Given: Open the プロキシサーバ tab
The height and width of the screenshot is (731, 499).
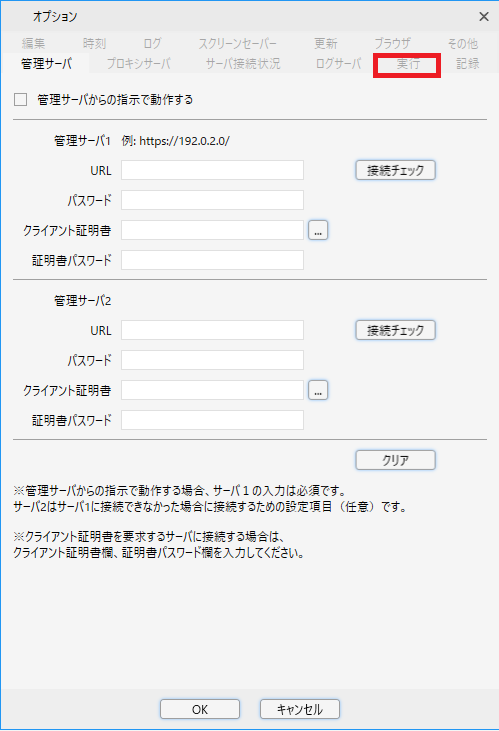Looking at the screenshot, I should [x=139, y=64].
